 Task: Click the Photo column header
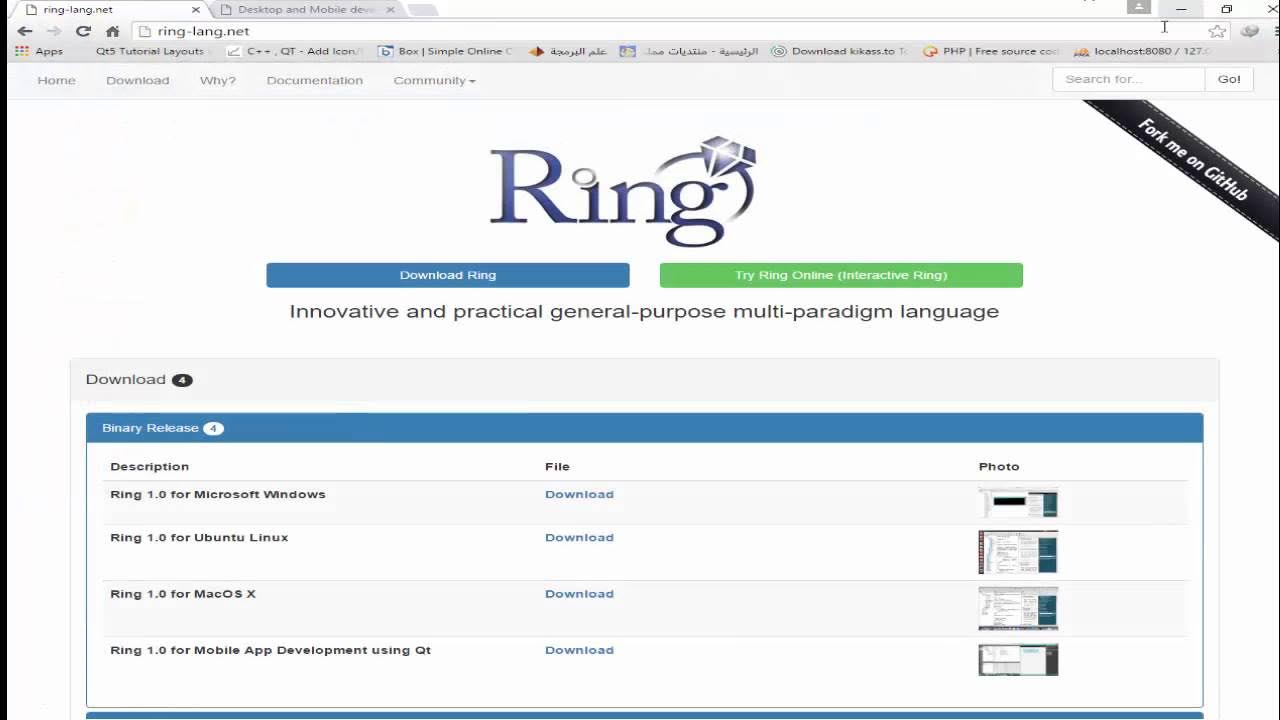click(x=999, y=466)
